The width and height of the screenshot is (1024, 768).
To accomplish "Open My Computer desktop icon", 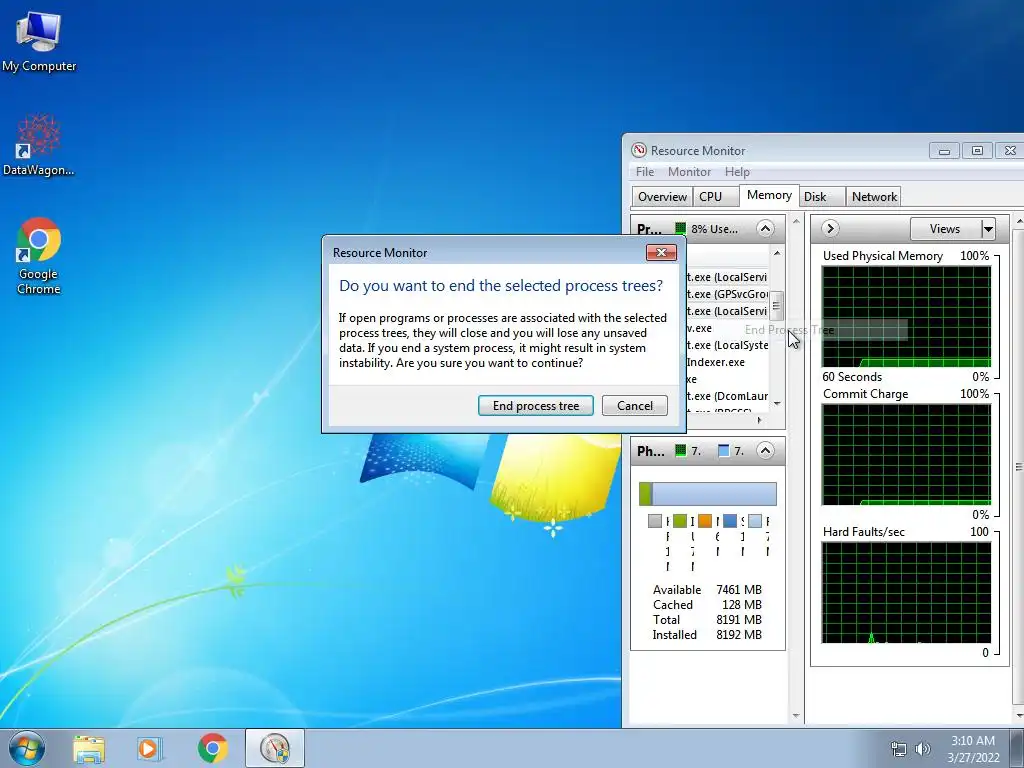I will click(x=39, y=42).
